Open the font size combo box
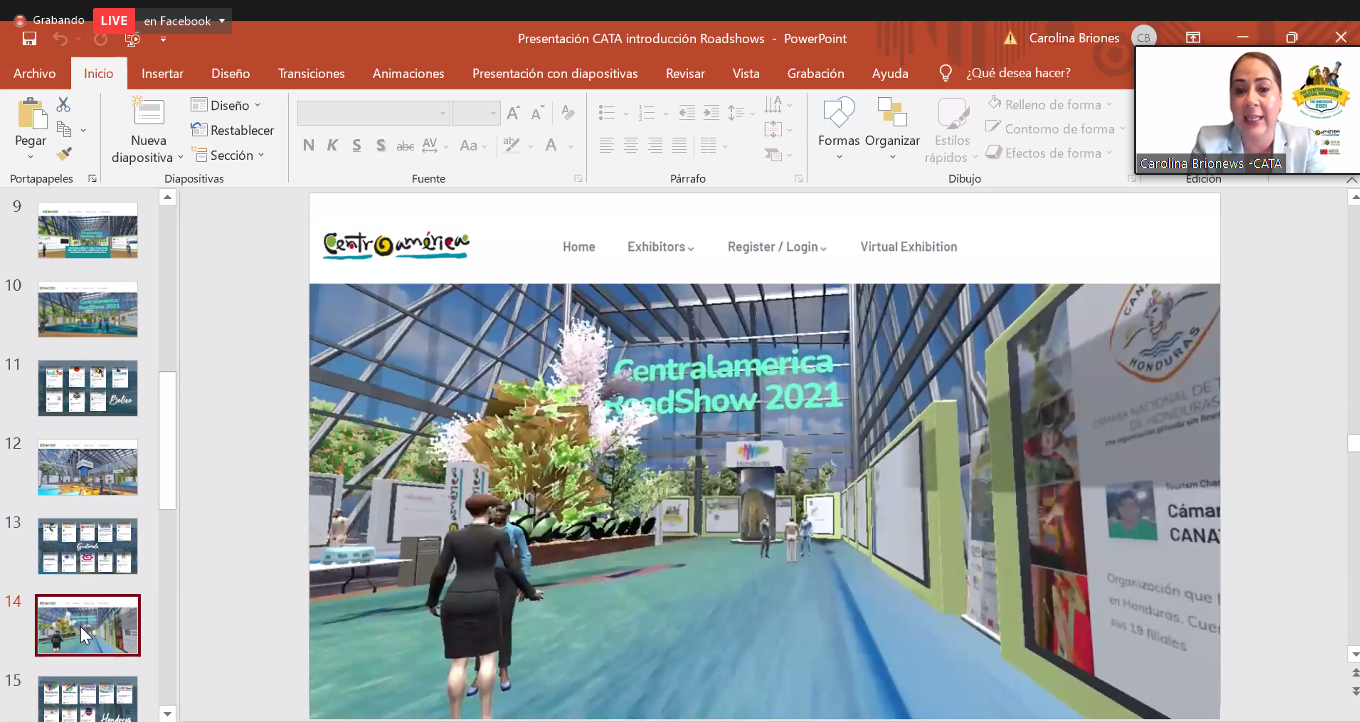This screenshot has width=1360, height=722. click(476, 114)
